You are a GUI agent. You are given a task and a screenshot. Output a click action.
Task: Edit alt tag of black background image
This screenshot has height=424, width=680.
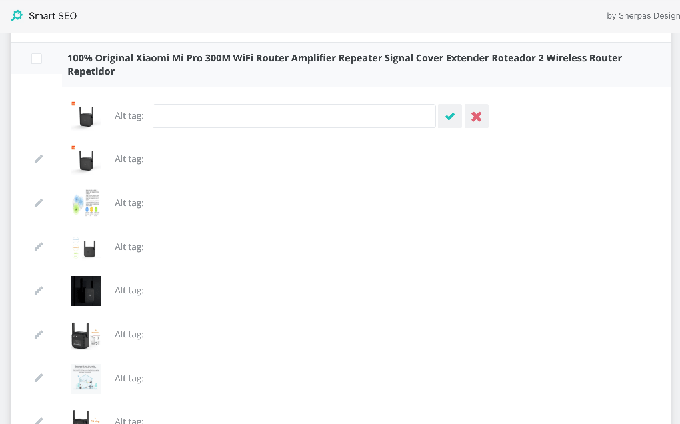(39, 290)
